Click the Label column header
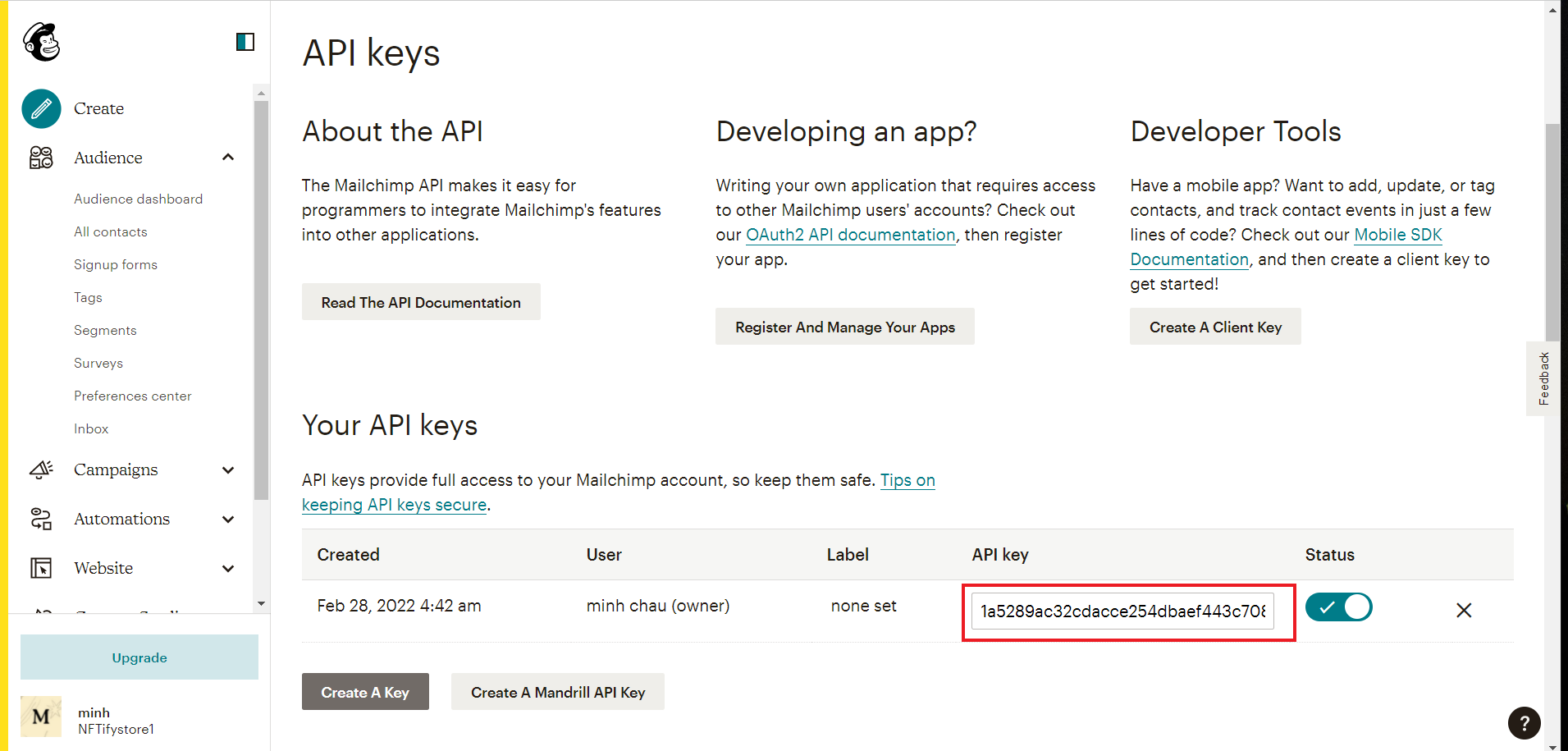Viewport: 1568px width, 751px height. pyautogui.click(x=848, y=555)
